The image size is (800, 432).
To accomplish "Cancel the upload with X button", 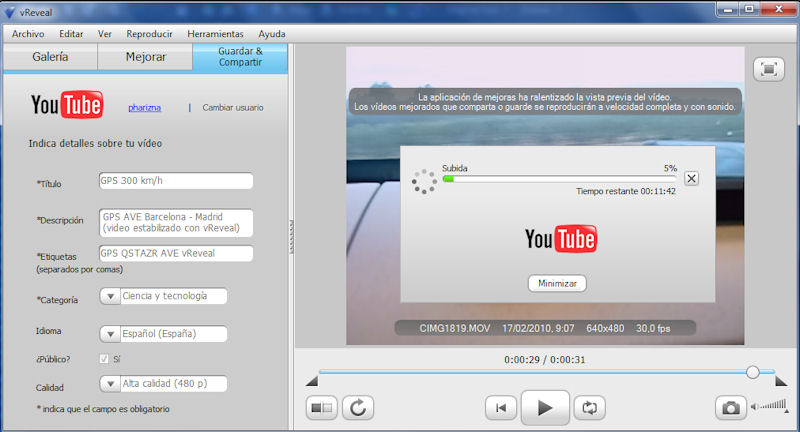I will click(x=691, y=179).
